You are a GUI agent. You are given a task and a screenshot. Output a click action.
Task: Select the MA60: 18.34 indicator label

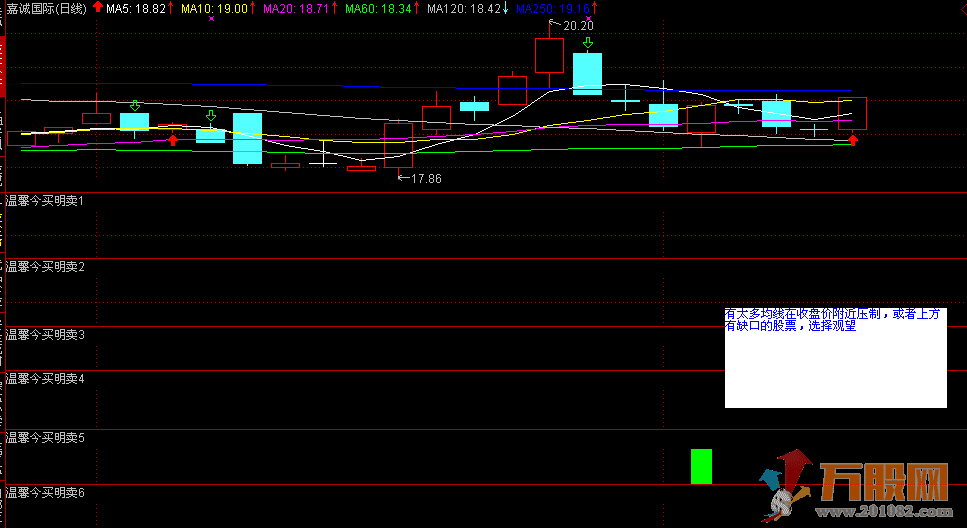coord(377,8)
